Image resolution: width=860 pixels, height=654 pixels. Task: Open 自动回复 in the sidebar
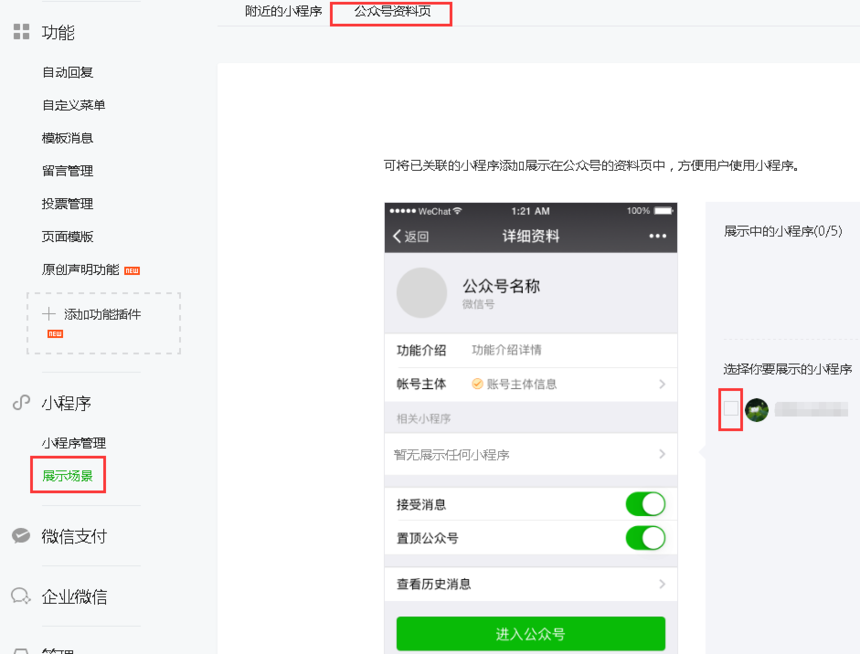67,72
